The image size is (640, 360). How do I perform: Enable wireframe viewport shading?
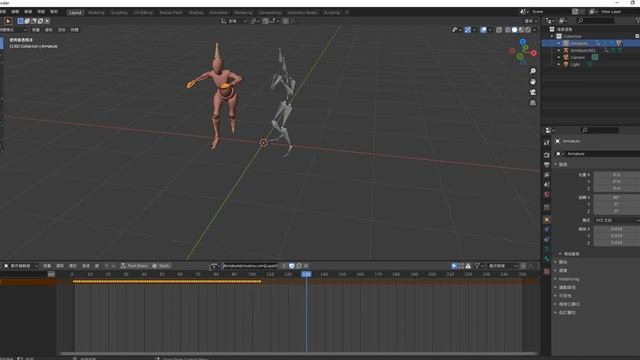(508, 30)
